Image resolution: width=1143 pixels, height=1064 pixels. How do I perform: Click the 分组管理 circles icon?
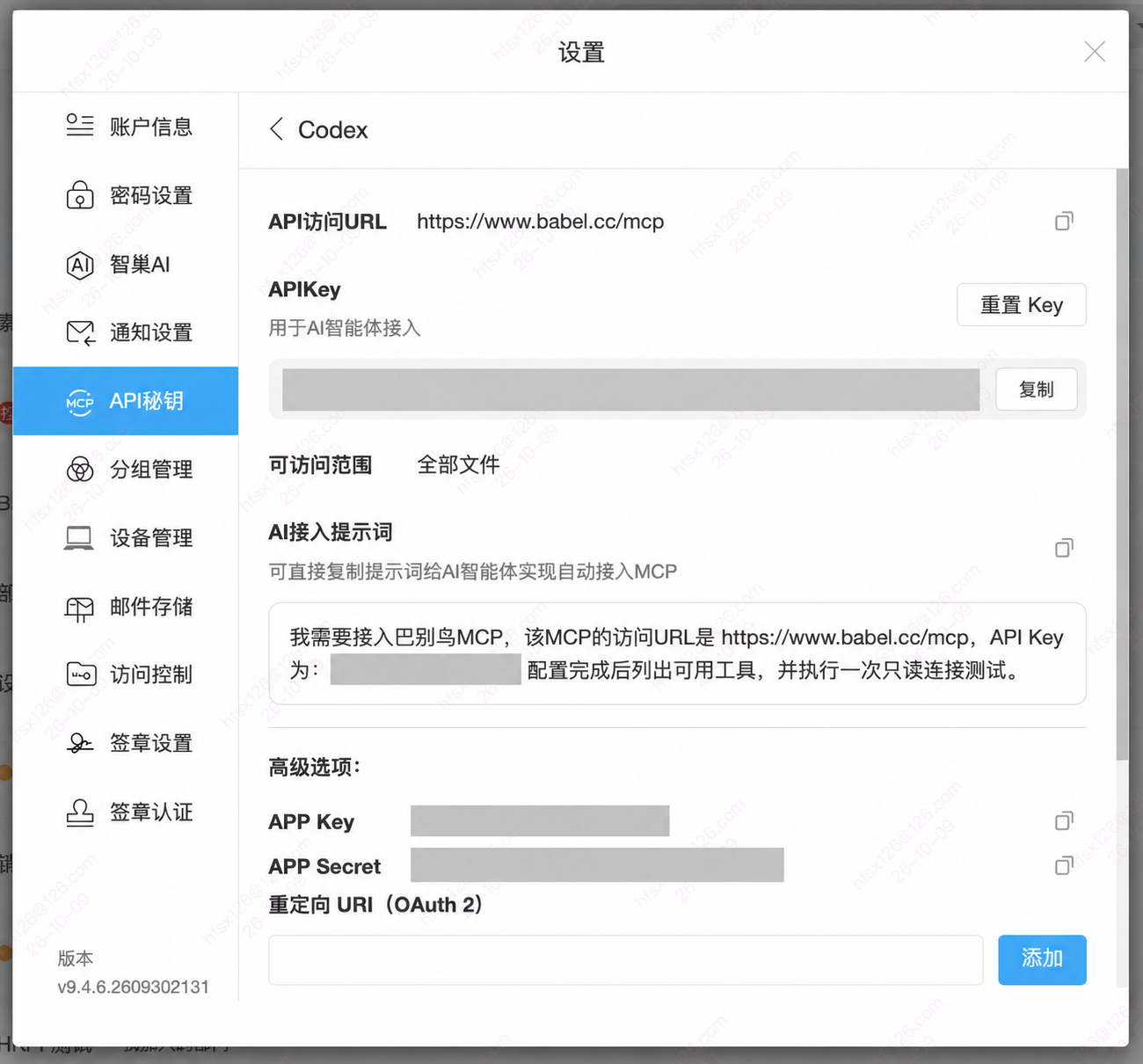[80, 470]
